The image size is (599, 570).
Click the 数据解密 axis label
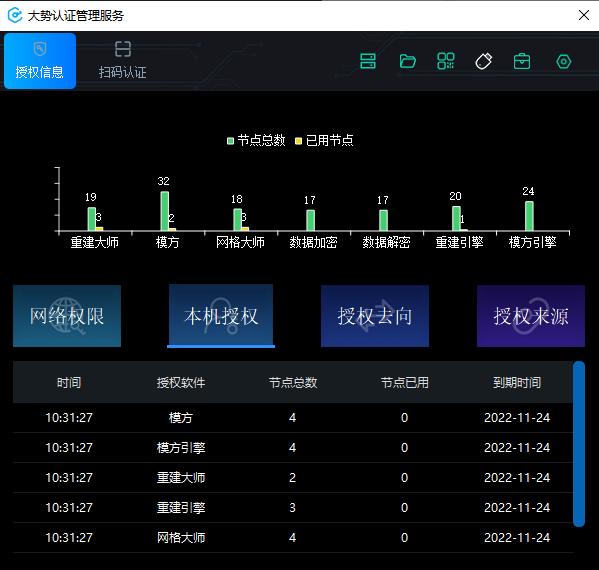coord(386,242)
